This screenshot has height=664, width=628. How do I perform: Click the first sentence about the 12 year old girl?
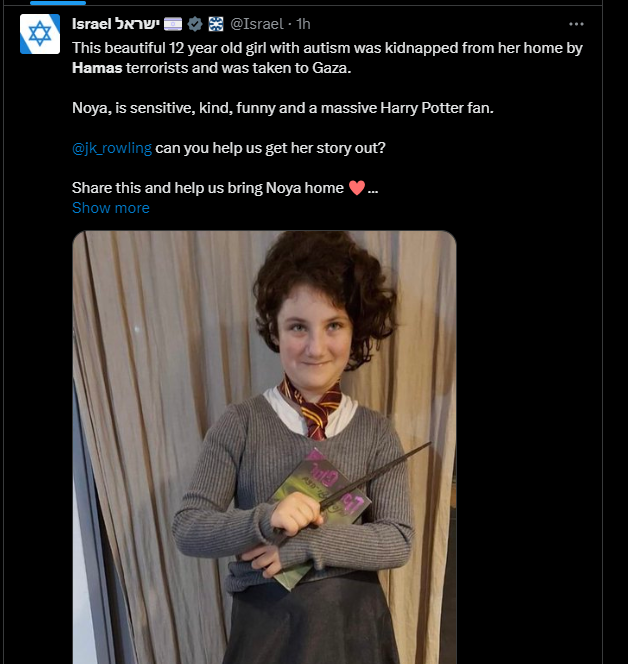[x=327, y=58]
